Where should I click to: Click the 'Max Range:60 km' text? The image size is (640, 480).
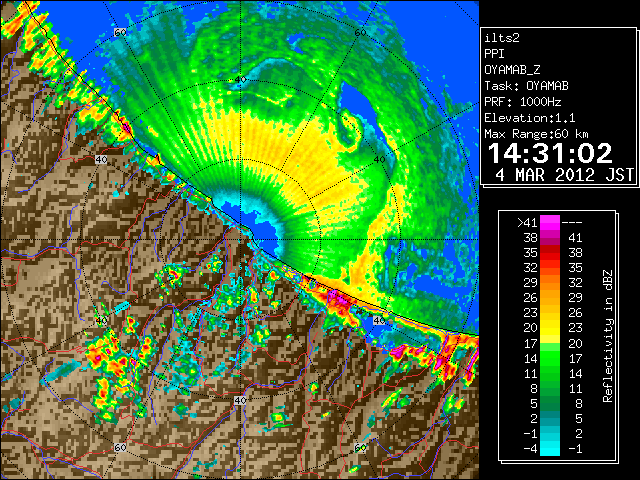point(536,134)
